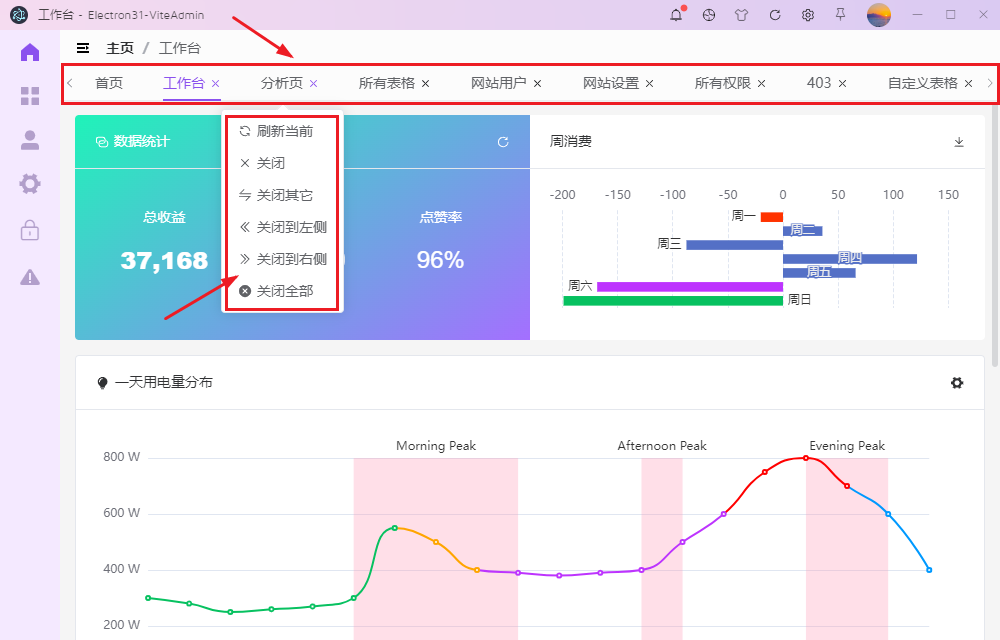
Task: Open settings gear in title bar
Action: [x=807, y=15]
